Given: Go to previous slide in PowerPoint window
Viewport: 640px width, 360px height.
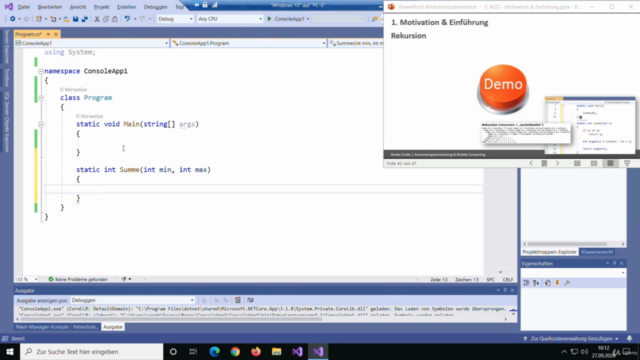Looking at the screenshot, I should coord(531,163).
